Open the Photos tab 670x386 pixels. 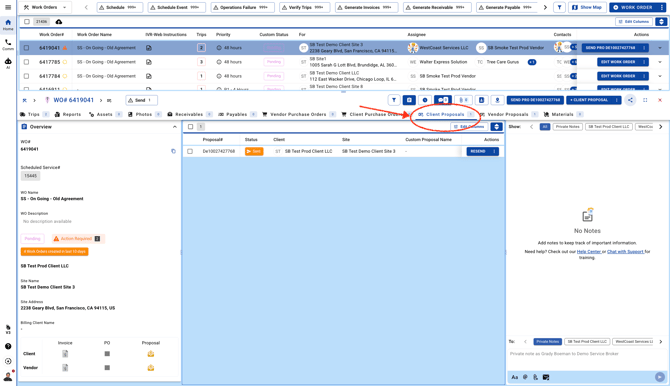(x=144, y=114)
